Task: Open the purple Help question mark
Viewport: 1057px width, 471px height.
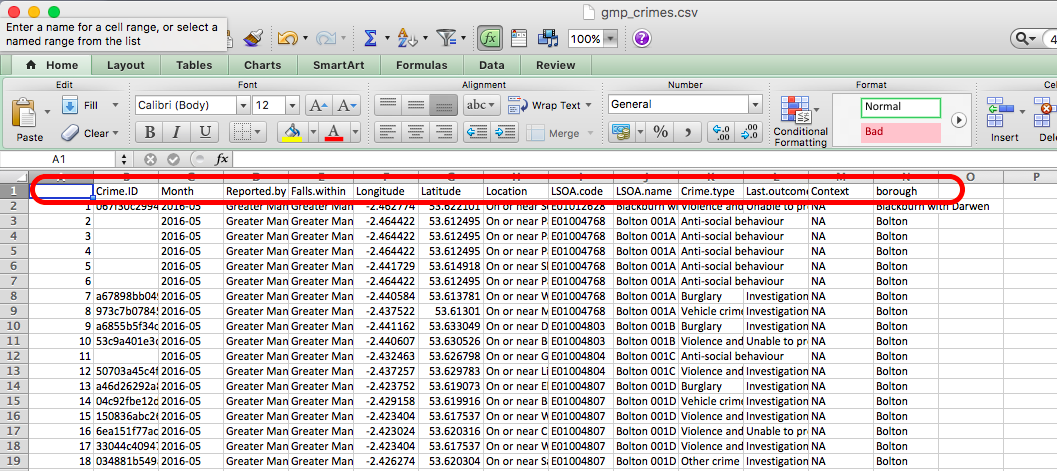Action: coord(642,39)
